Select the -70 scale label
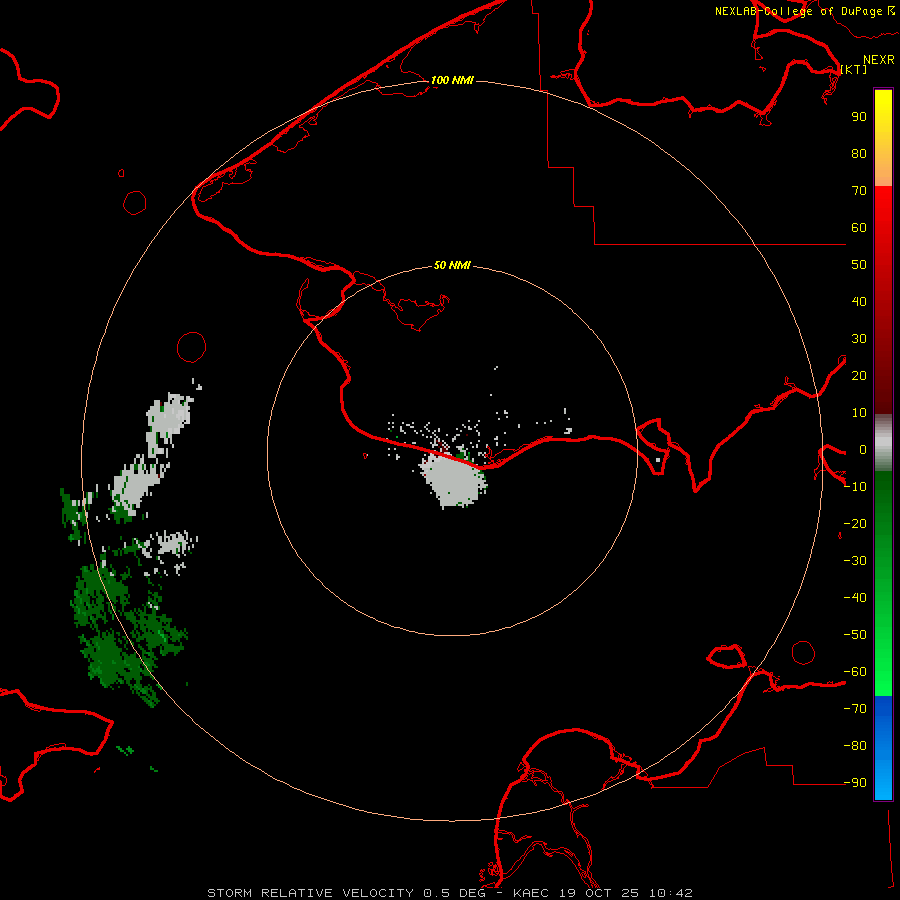The height and width of the screenshot is (900, 900). tap(855, 709)
